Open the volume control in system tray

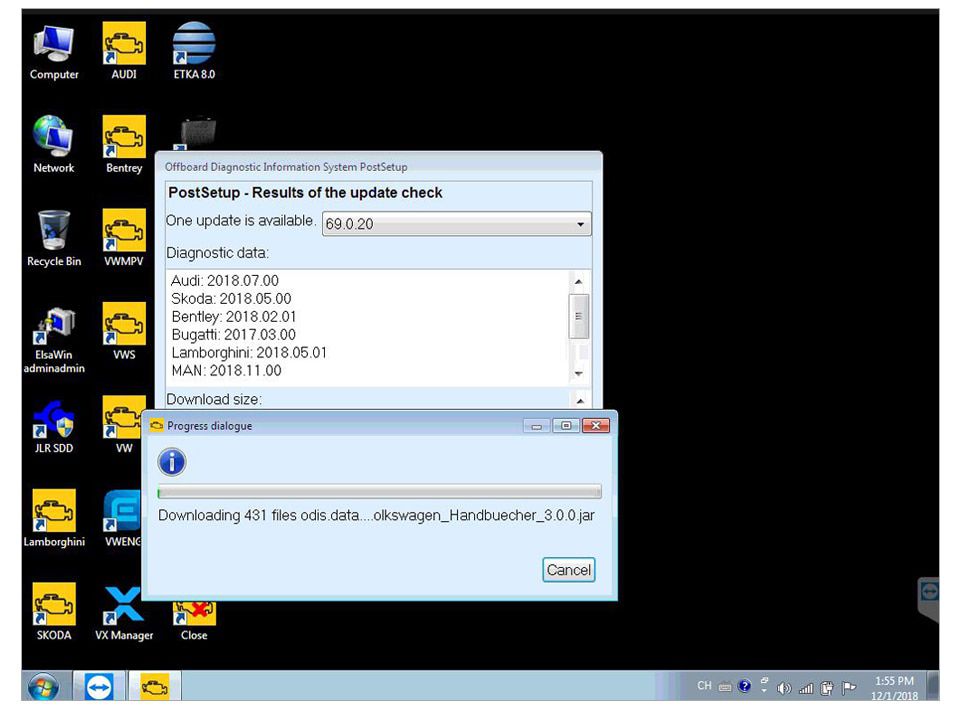pyautogui.click(x=784, y=687)
